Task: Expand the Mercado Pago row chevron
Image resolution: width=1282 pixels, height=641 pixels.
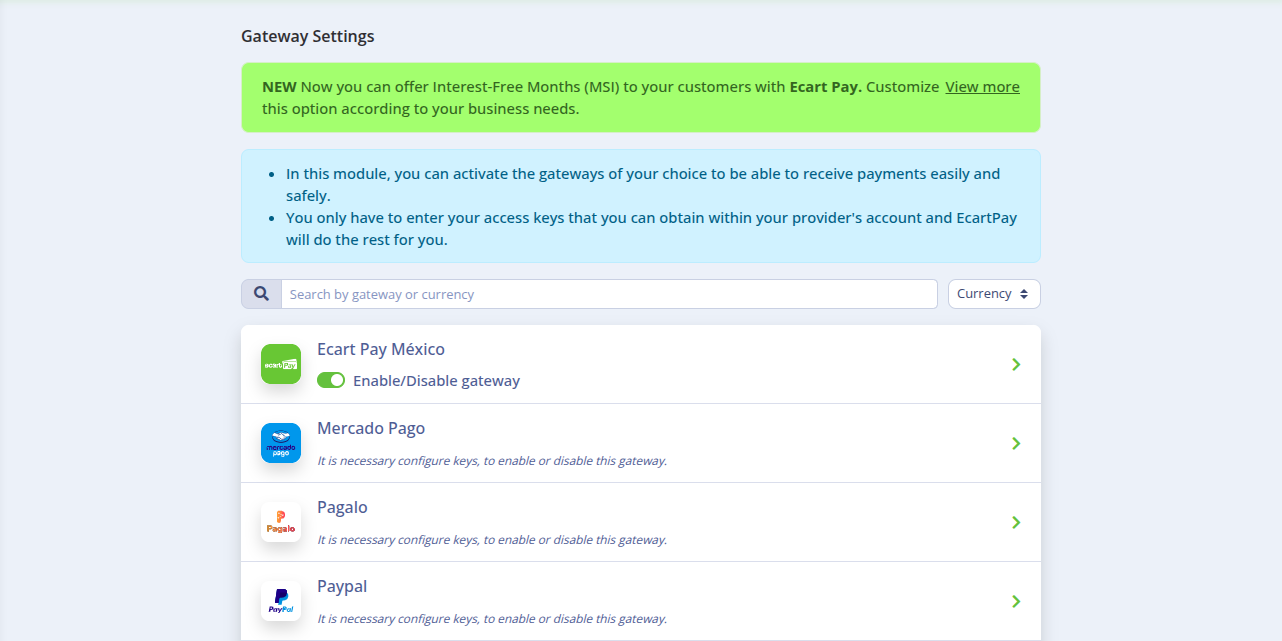Action: [1016, 443]
